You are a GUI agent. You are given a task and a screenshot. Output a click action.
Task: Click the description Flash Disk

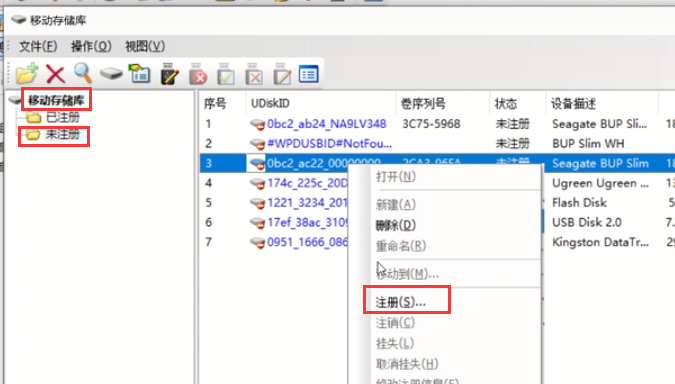tap(579, 203)
